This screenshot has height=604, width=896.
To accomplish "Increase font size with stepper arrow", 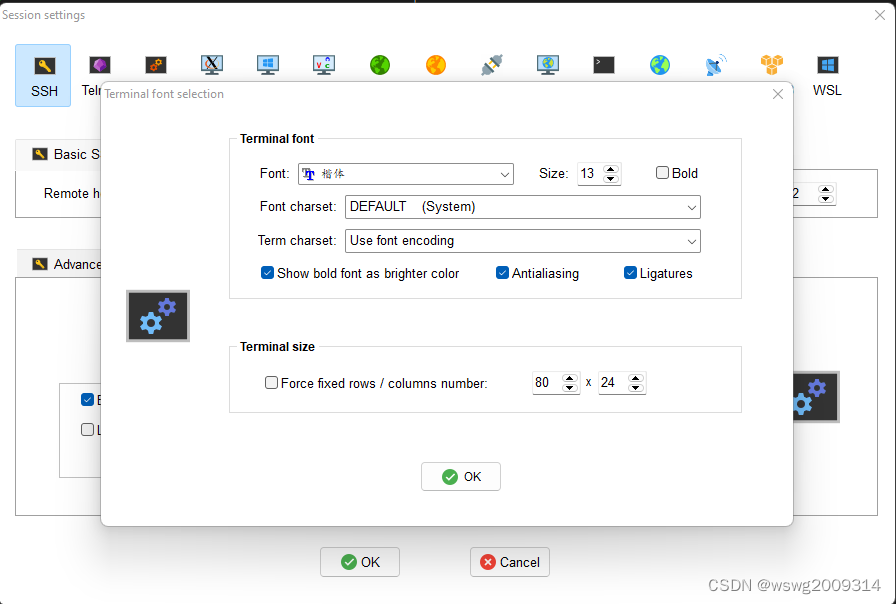I will click(x=611, y=168).
